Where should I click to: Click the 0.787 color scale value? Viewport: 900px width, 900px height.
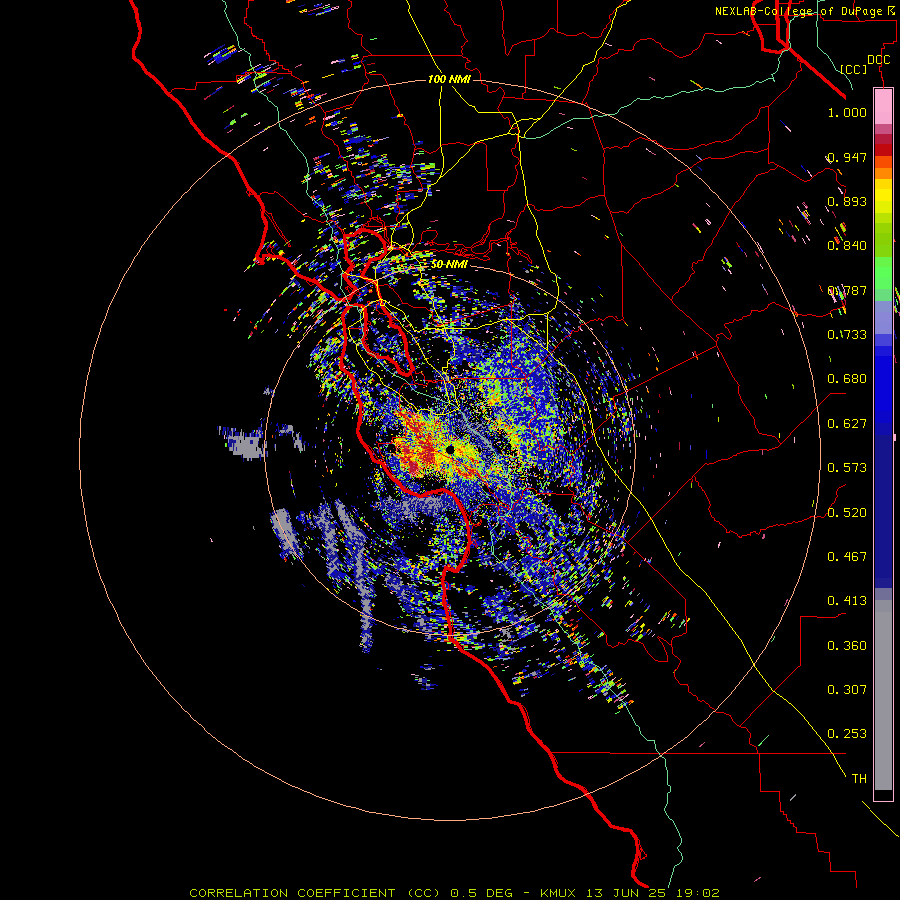(847, 290)
